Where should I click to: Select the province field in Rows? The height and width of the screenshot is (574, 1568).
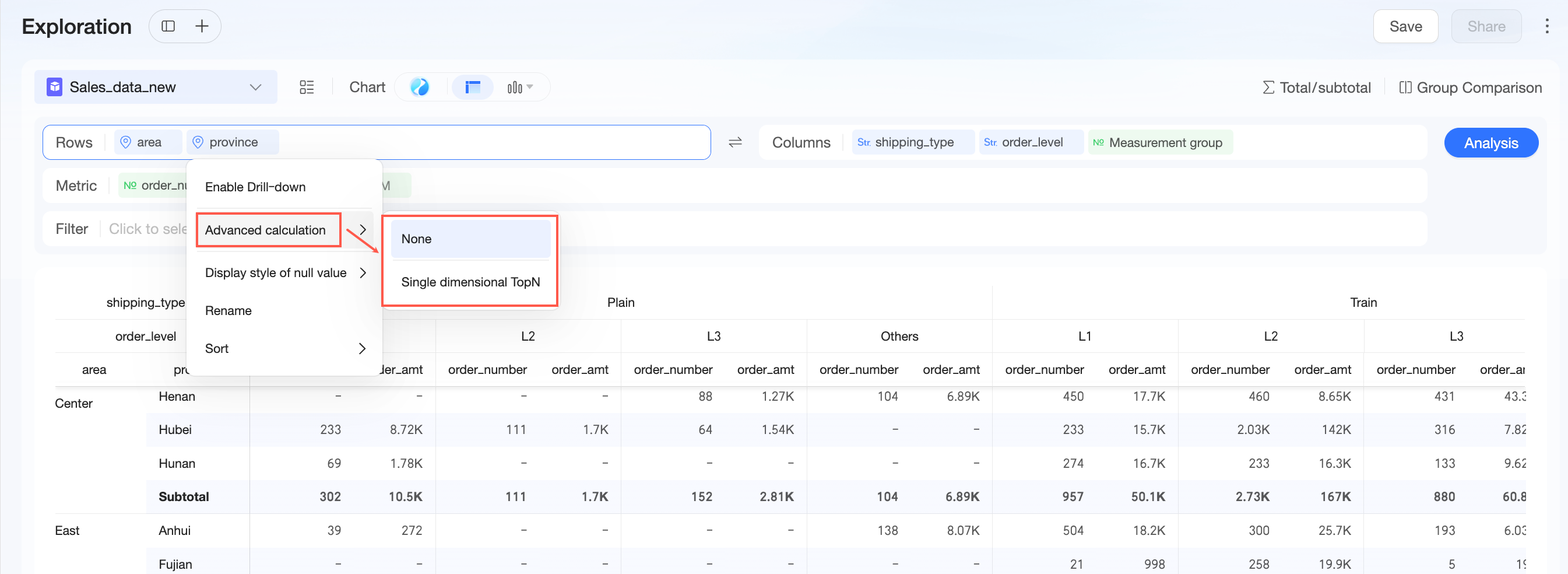tap(233, 142)
